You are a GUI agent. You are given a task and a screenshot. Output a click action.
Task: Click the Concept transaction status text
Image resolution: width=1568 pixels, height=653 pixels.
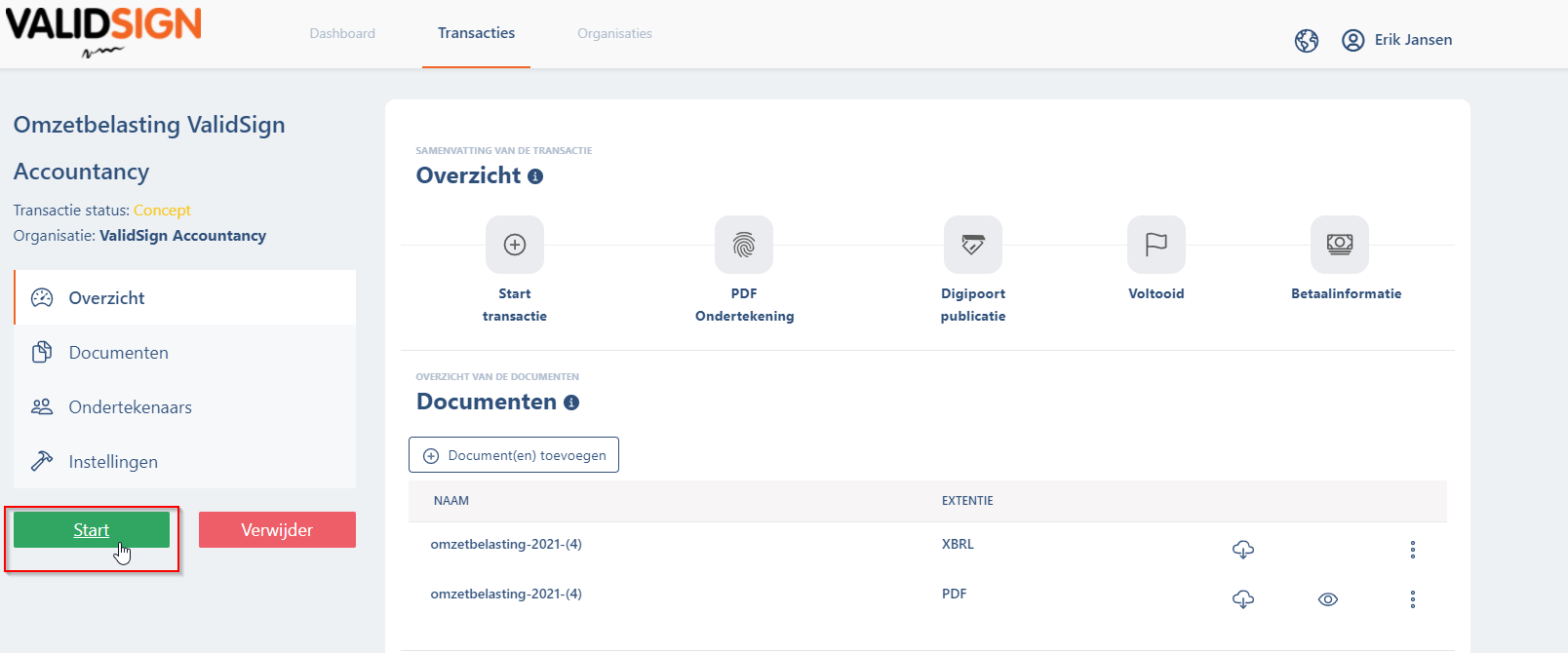point(162,211)
